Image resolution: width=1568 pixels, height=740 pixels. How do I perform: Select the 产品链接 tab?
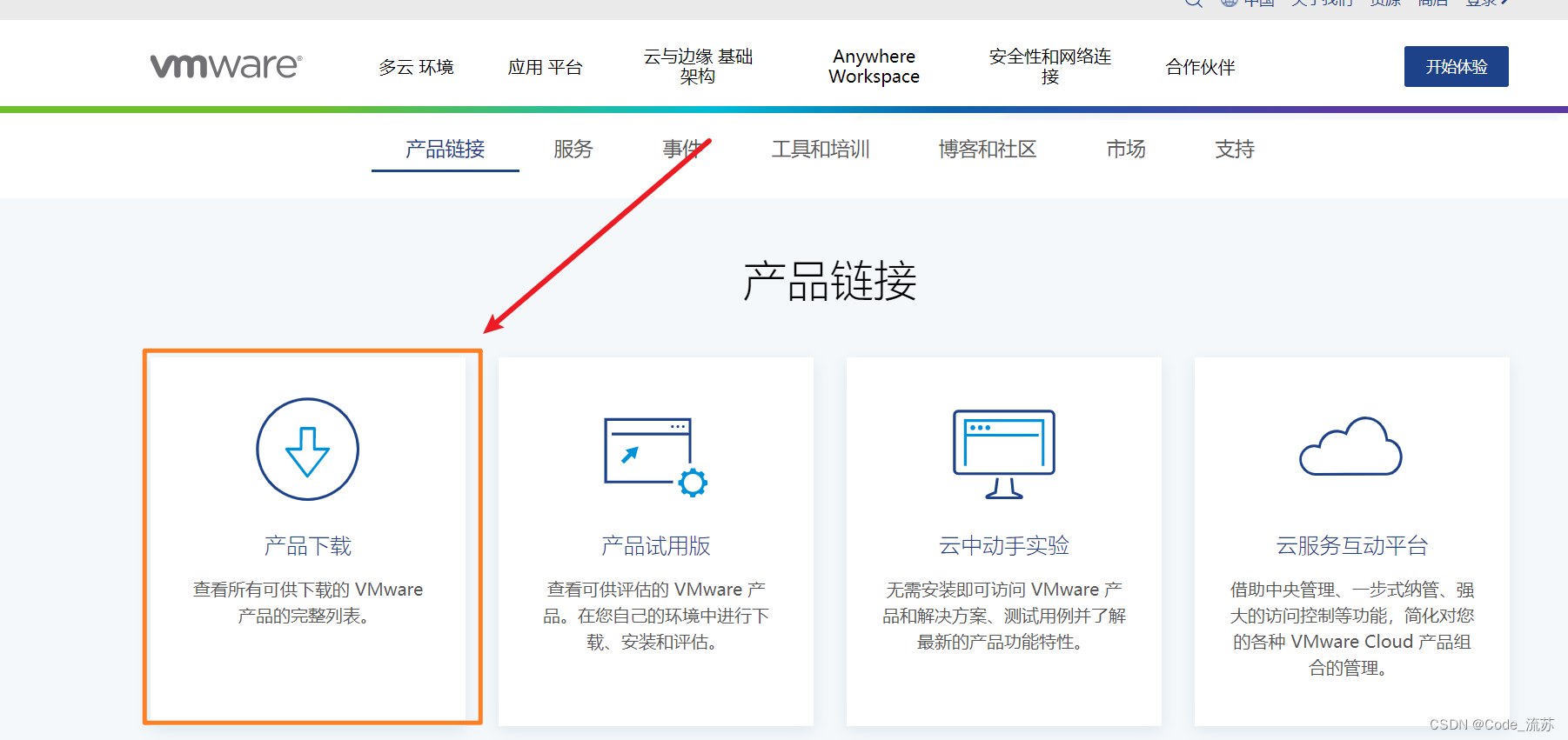click(445, 149)
